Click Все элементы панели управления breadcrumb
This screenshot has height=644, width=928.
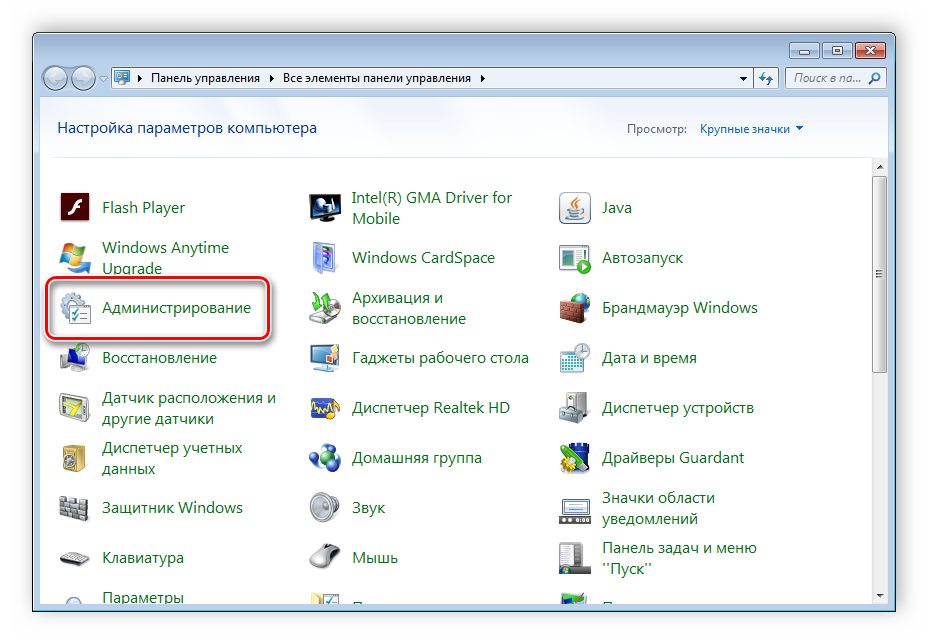[378, 78]
